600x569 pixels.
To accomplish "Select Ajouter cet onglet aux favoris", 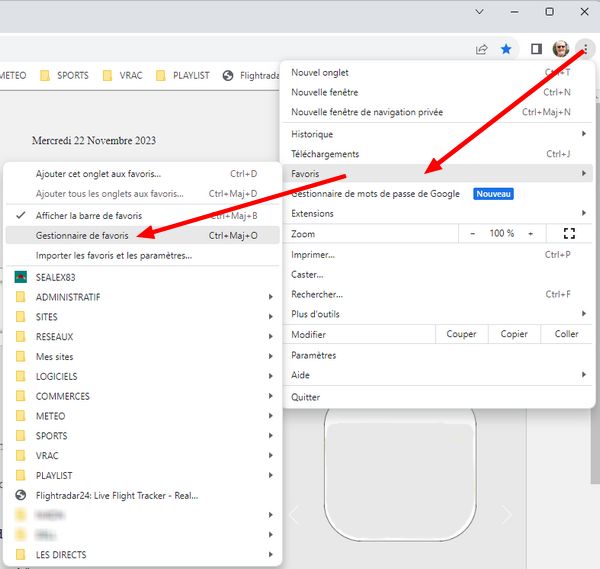I will pyautogui.click(x=142, y=174).
